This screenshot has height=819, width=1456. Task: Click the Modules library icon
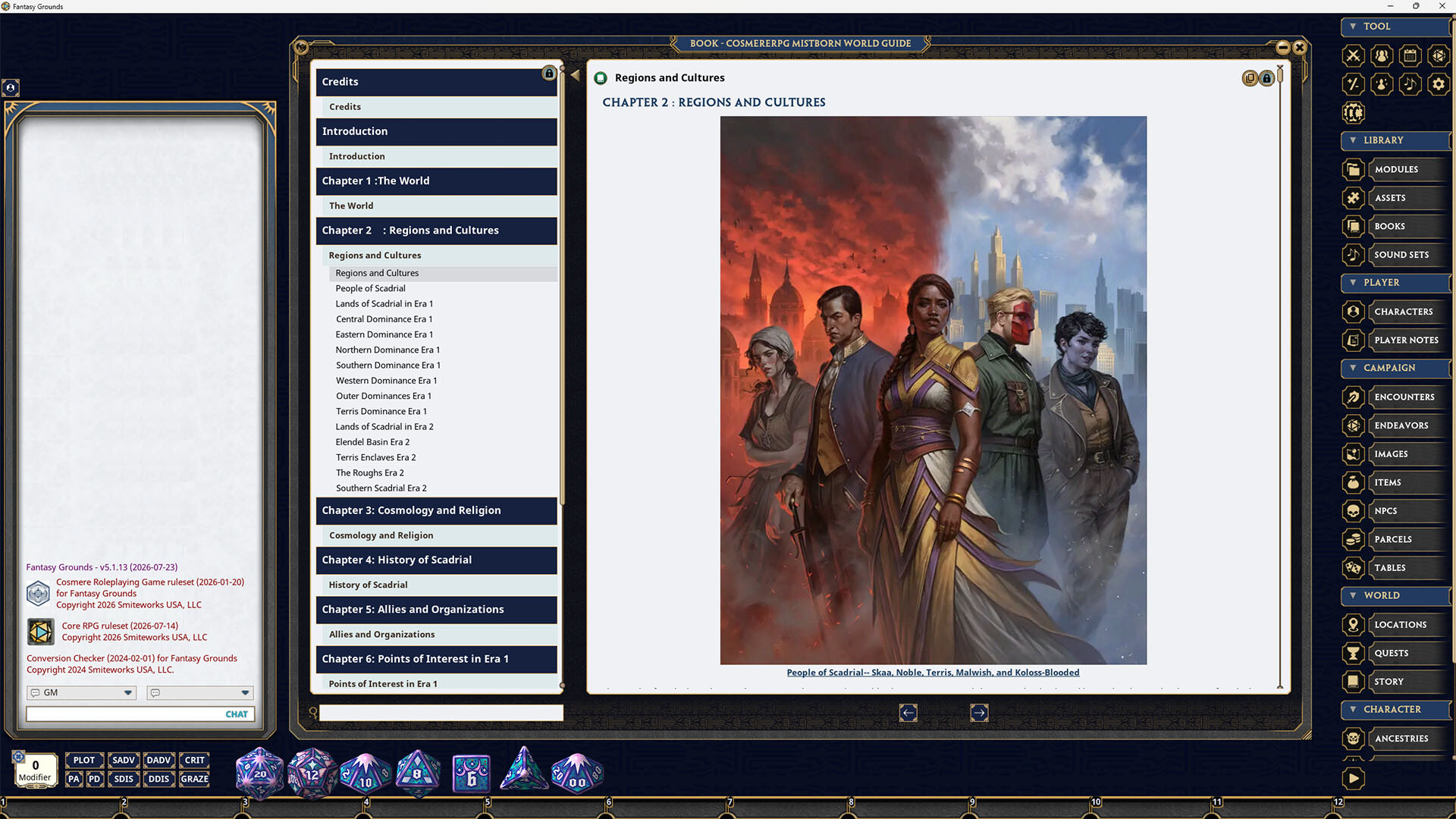pyautogui.click(x=1354, y=169)
